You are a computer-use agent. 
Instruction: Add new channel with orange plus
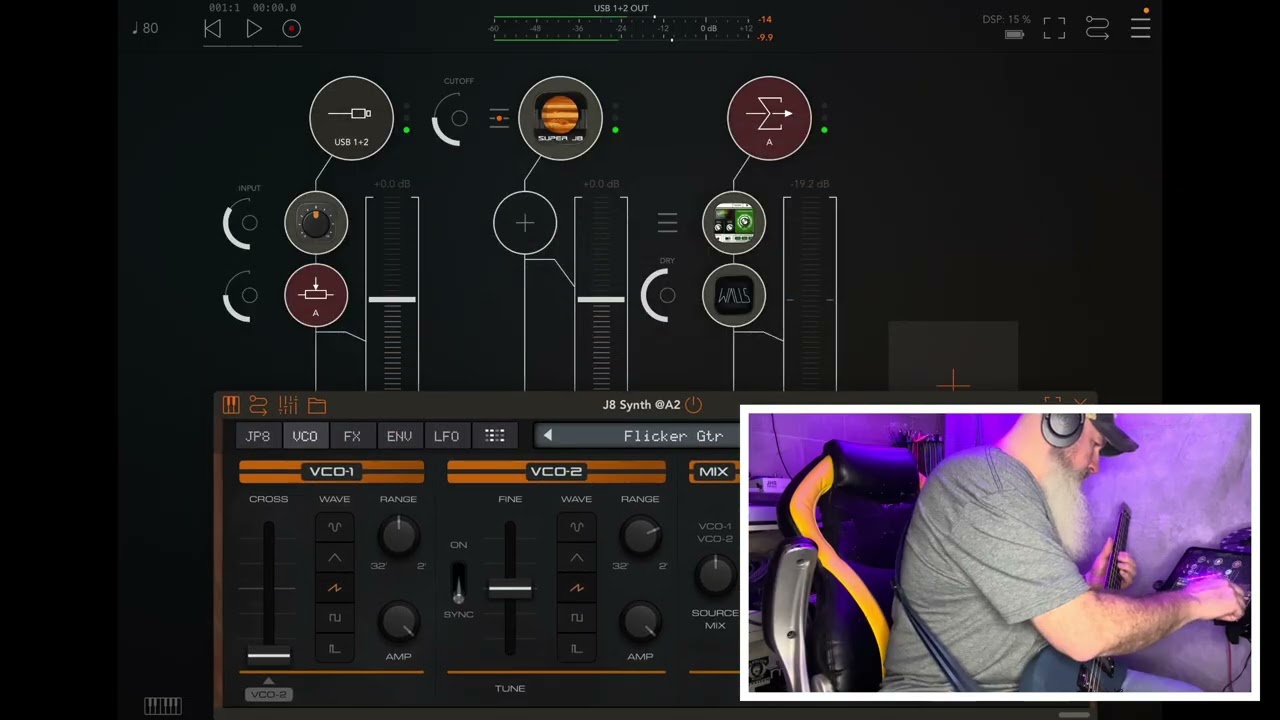[953, 381]
